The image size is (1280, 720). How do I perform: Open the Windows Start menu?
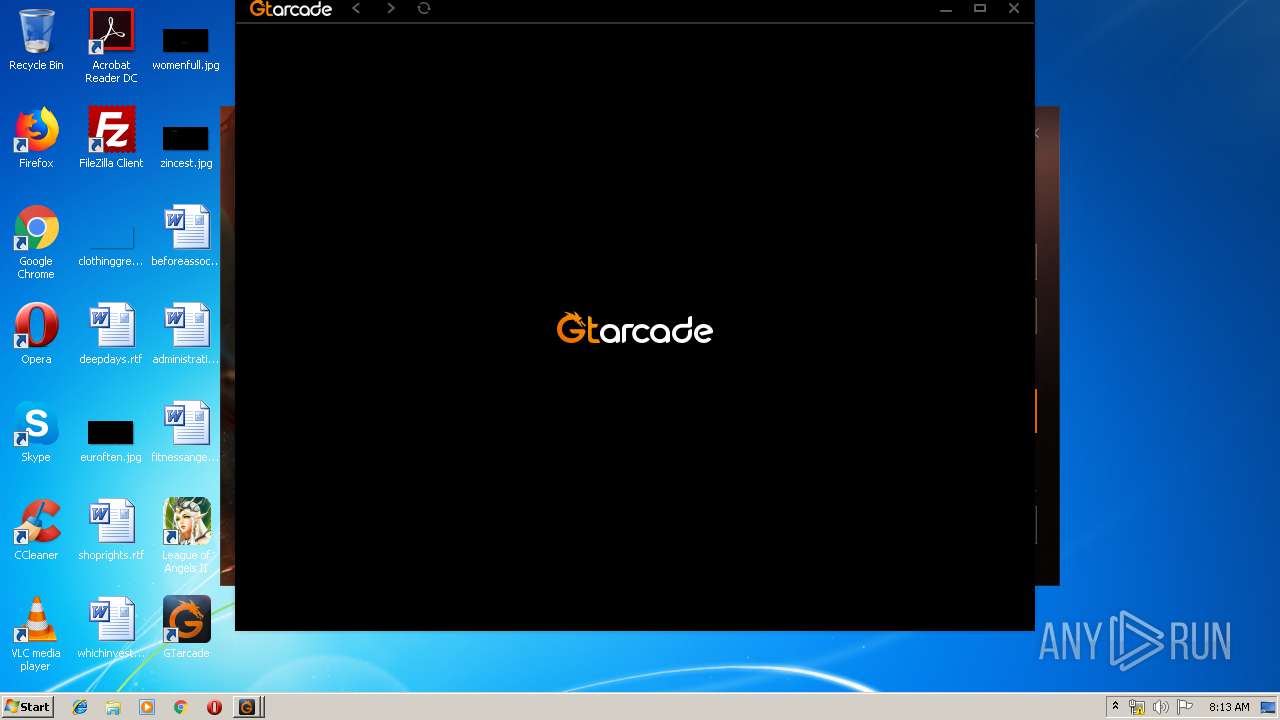[28, 707]
